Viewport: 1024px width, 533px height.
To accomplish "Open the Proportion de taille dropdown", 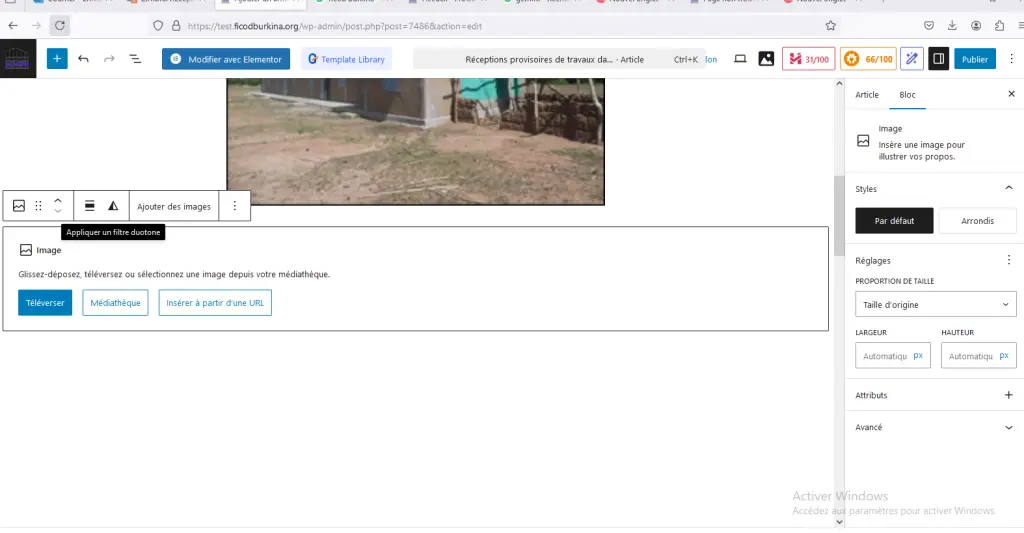I will pyautogui.click(x=936, y=304).
